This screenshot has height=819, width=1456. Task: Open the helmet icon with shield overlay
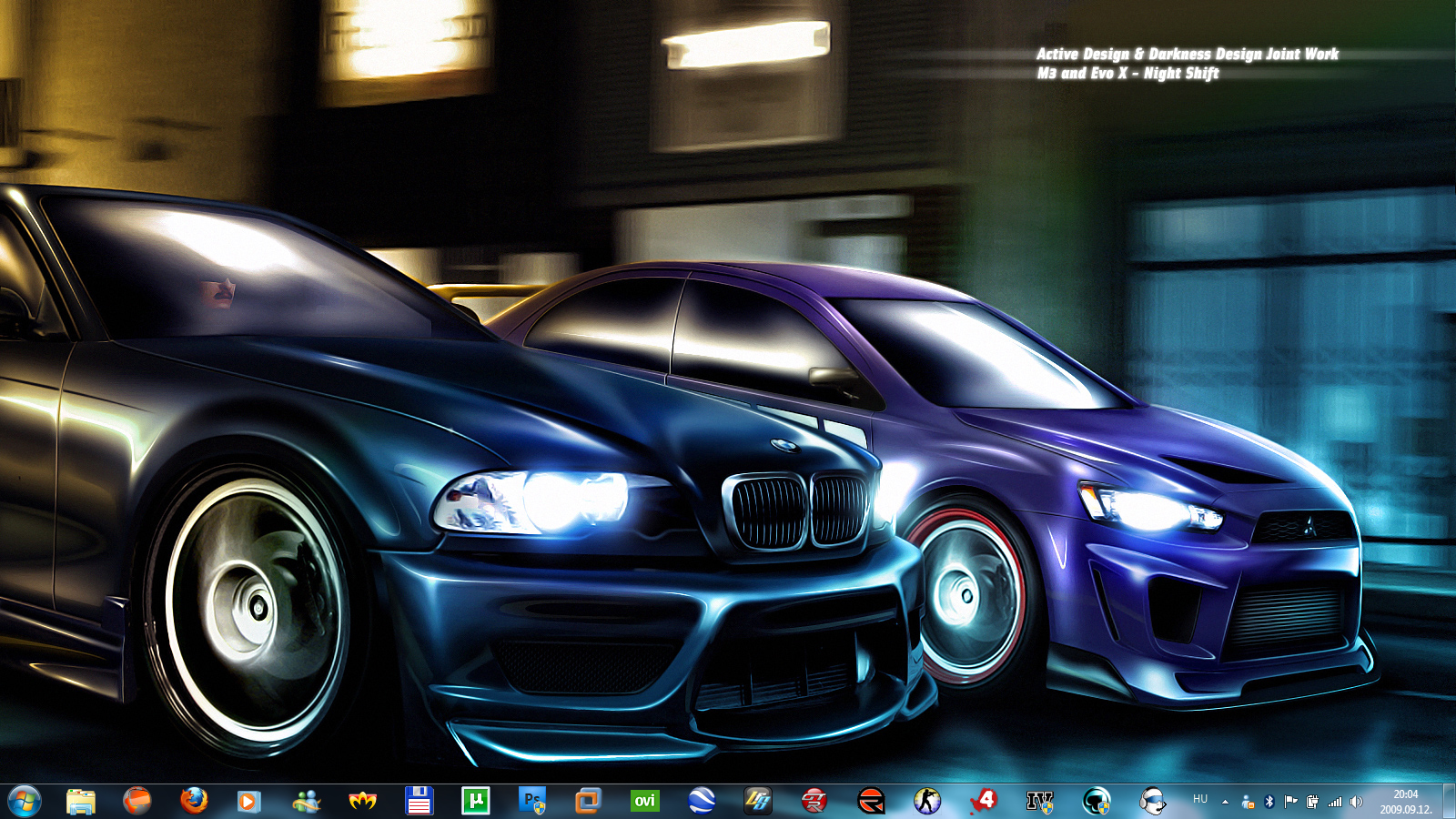coord(1097,801)
